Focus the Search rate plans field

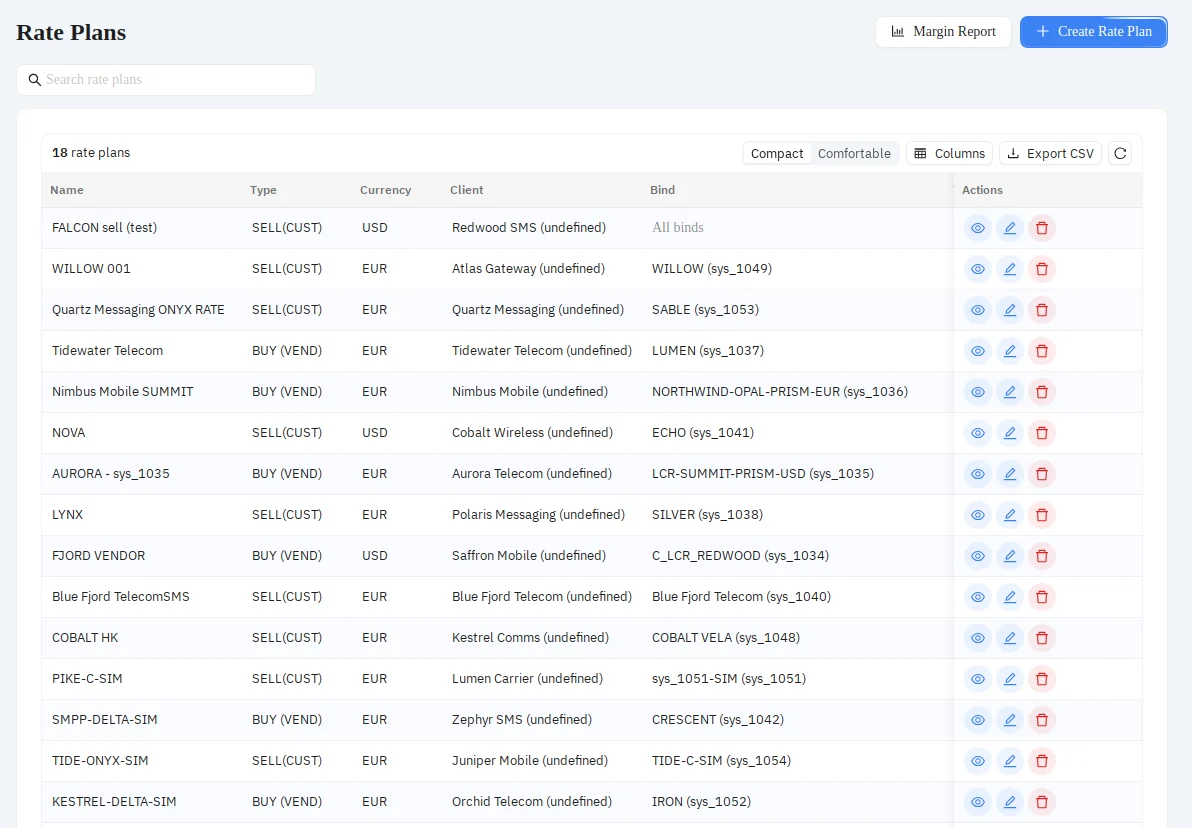(166, 80)
